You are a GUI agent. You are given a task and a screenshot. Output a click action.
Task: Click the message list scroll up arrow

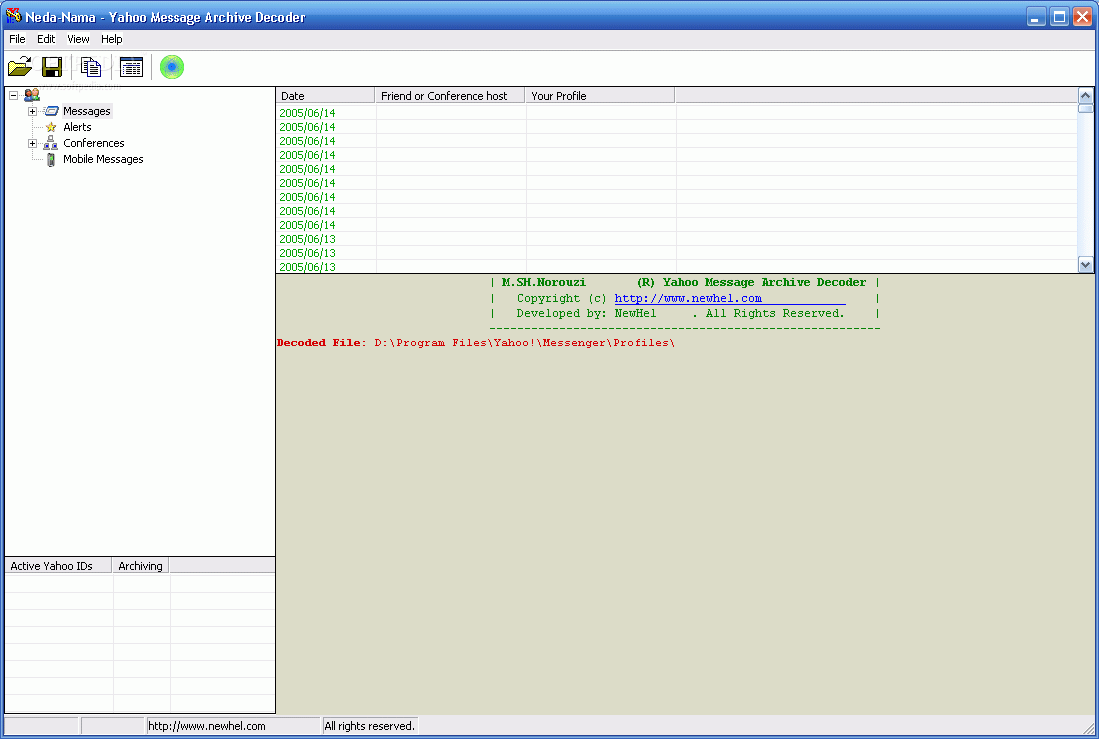pyautogui.click(x=1086, y=95)
